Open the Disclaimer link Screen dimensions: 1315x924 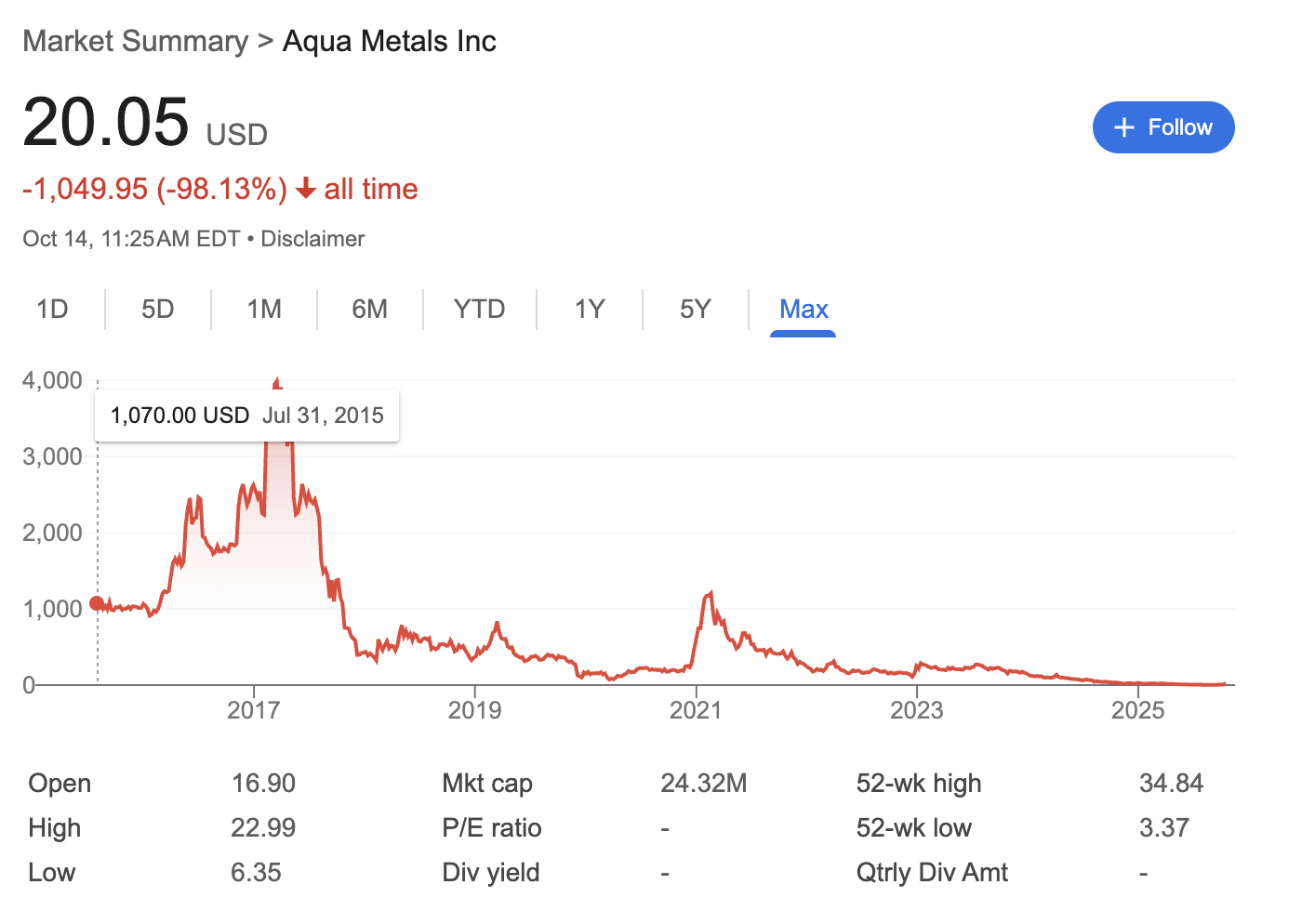coord(312,239)
